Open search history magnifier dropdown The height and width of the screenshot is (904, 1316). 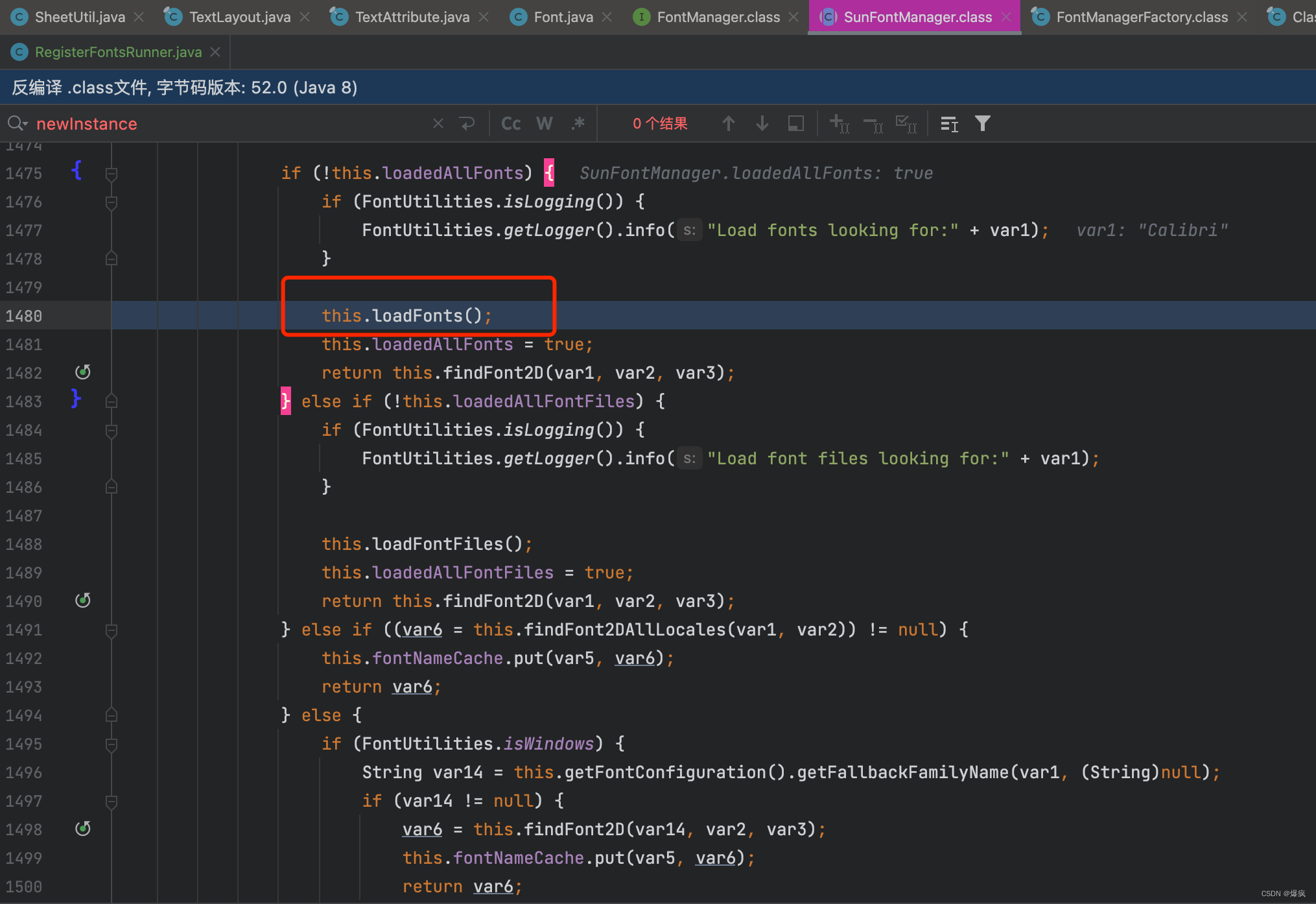pos(17,124)
